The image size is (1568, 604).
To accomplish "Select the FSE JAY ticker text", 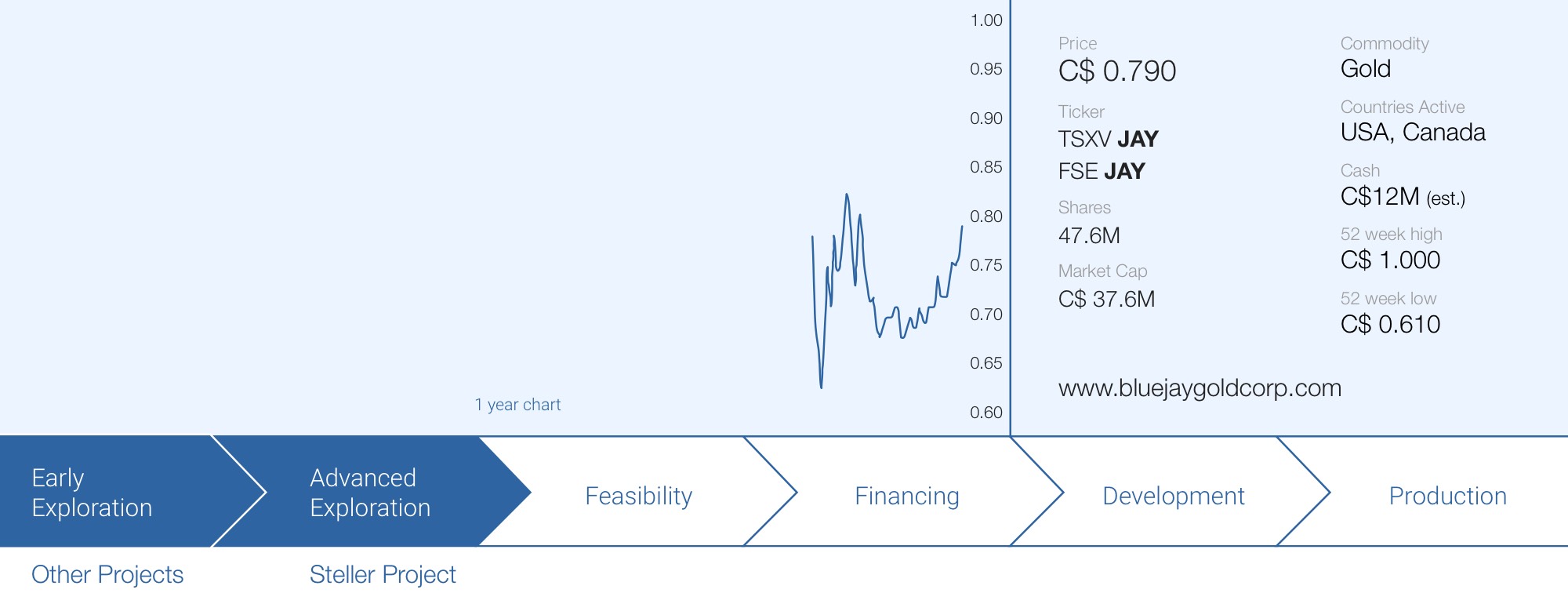I will click(1102, 171).
